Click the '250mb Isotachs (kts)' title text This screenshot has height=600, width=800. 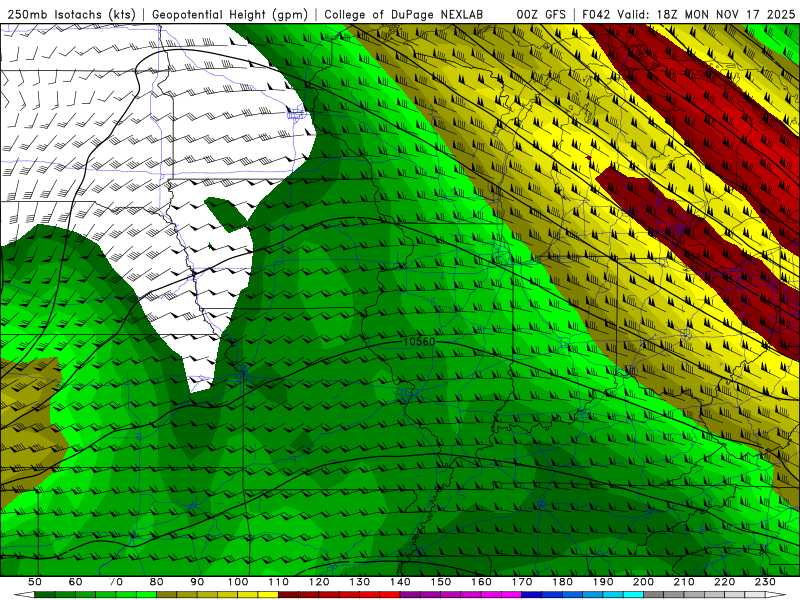tap(71, 15)
